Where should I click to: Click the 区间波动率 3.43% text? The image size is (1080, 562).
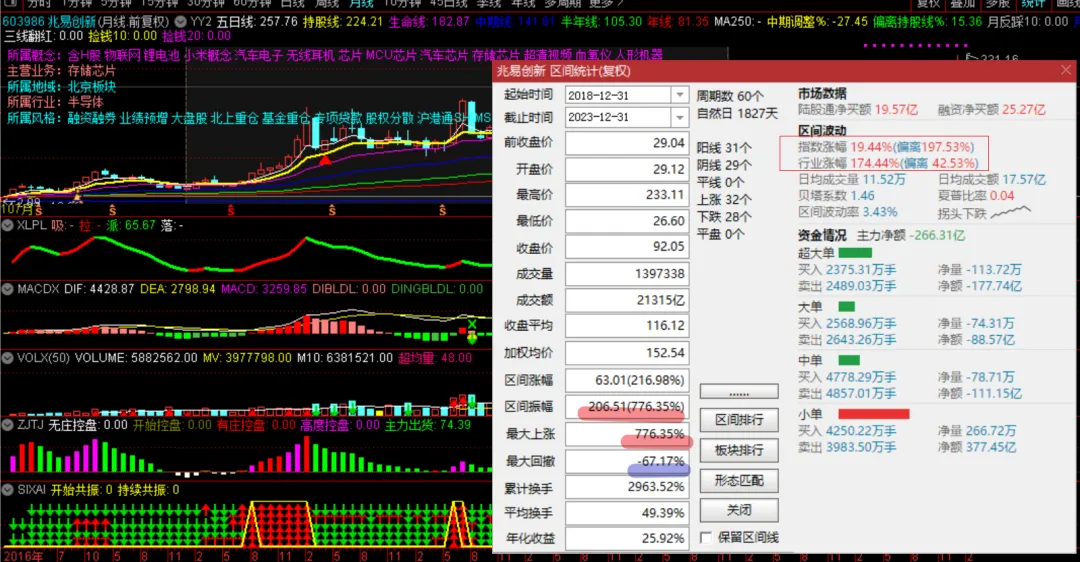tap(848, 212)
